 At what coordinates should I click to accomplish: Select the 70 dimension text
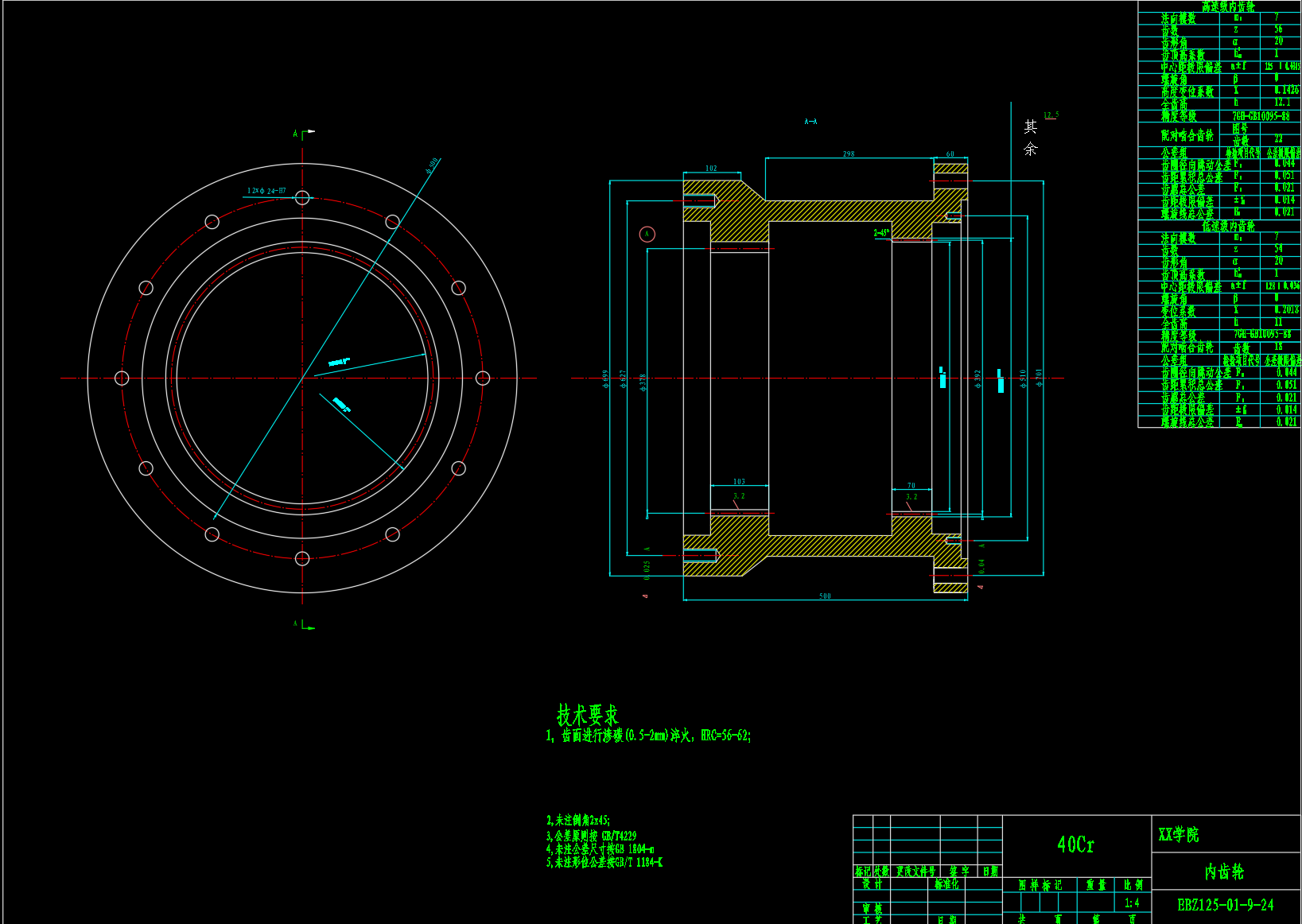tap(911, 486)
